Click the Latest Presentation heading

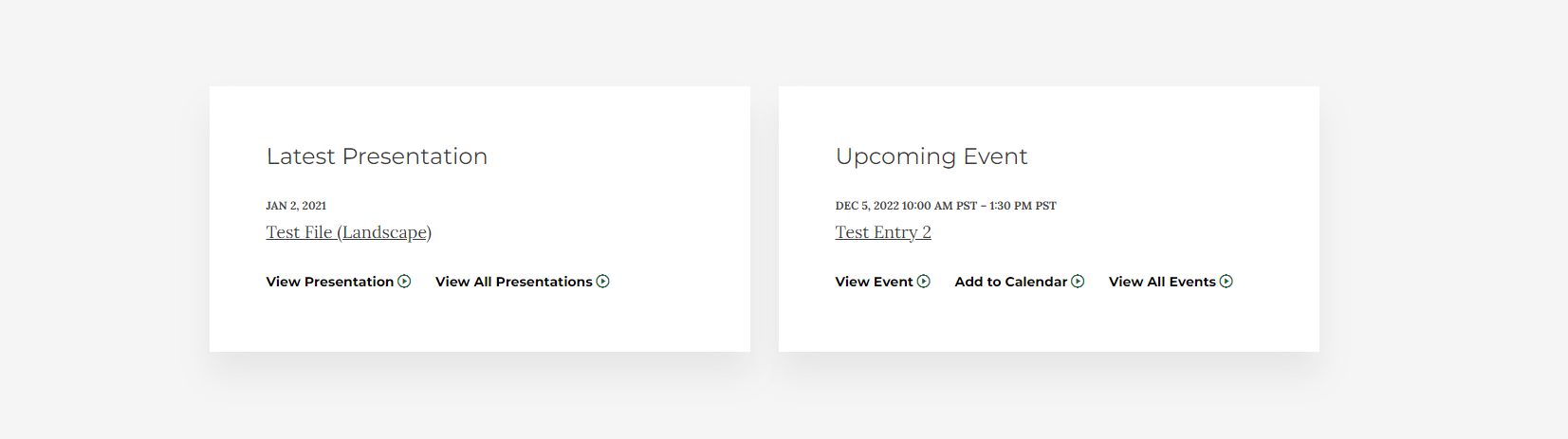click(x=377, y=156)
